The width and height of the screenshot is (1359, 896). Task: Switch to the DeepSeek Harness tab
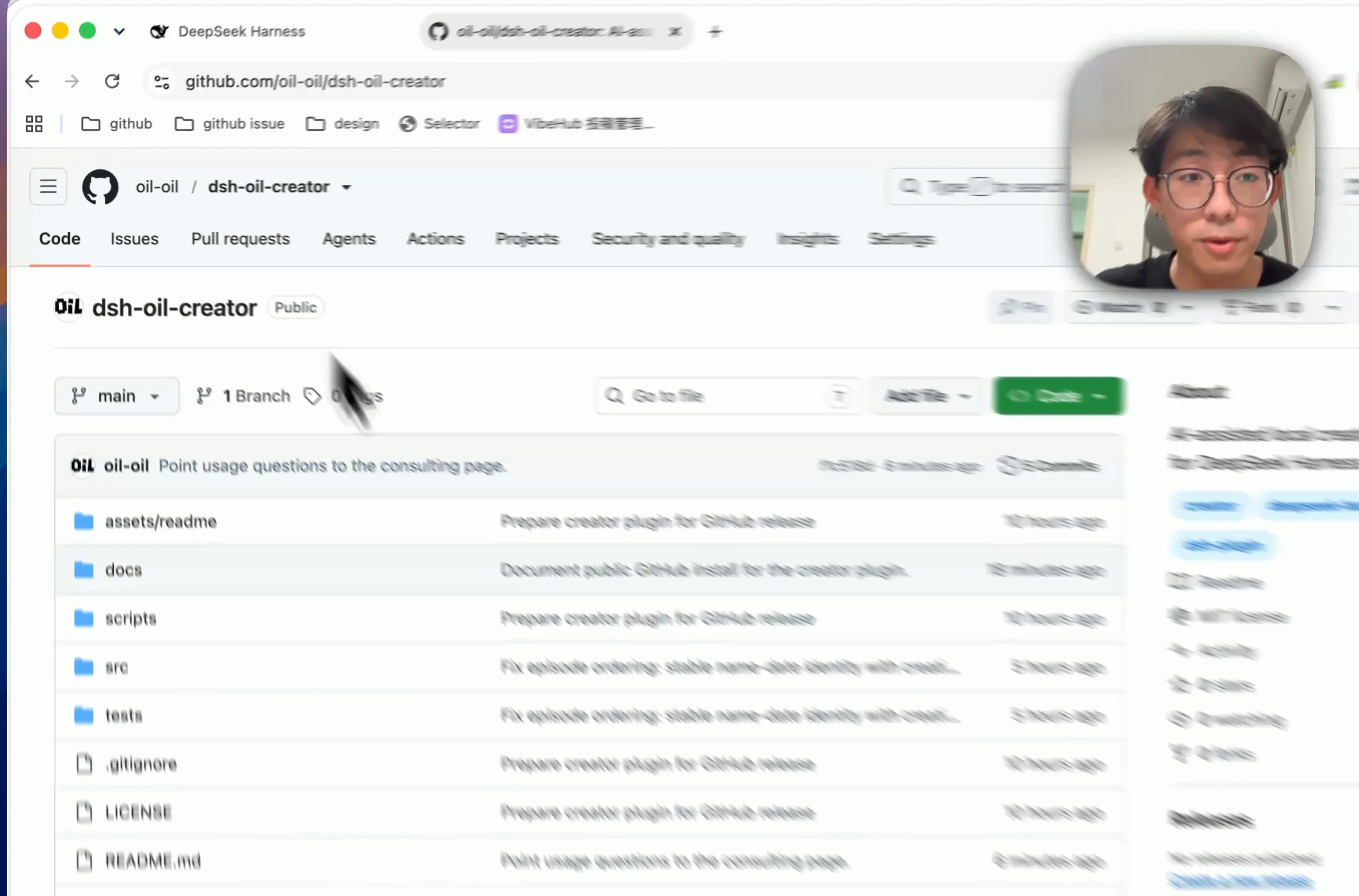click(228, 32)
